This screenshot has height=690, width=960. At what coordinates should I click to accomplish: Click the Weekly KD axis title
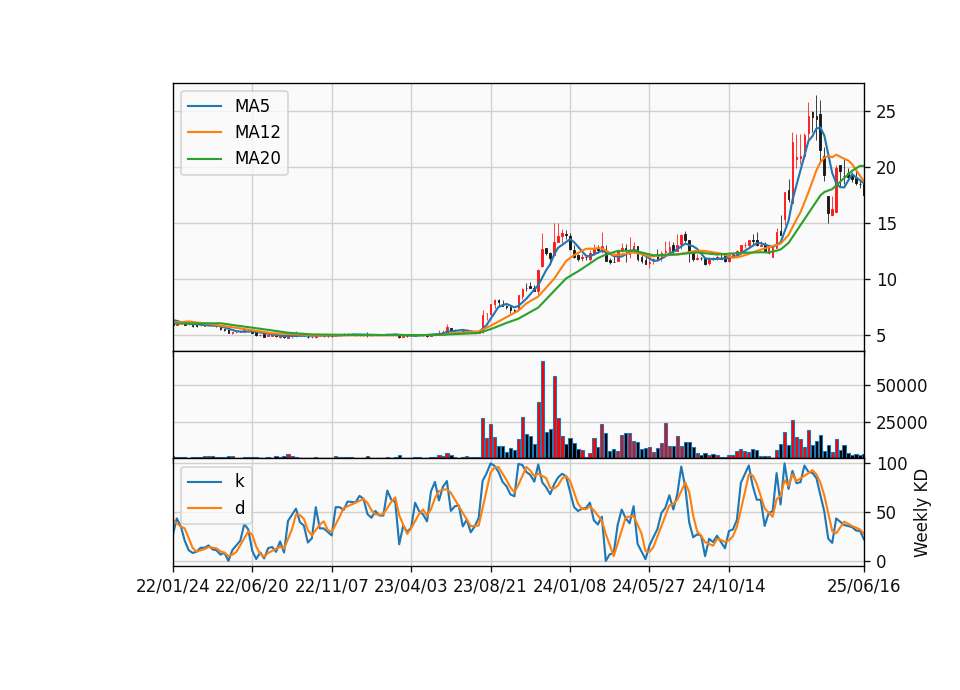click(921, 513)
